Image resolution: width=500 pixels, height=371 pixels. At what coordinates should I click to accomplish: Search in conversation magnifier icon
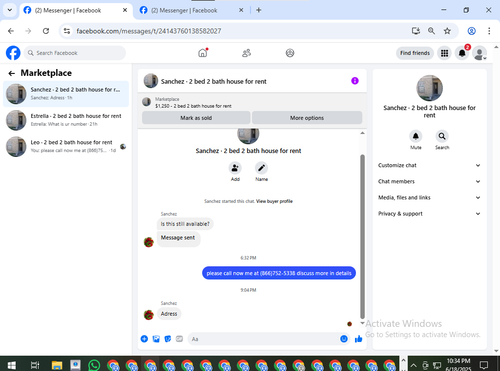[442, 136]
